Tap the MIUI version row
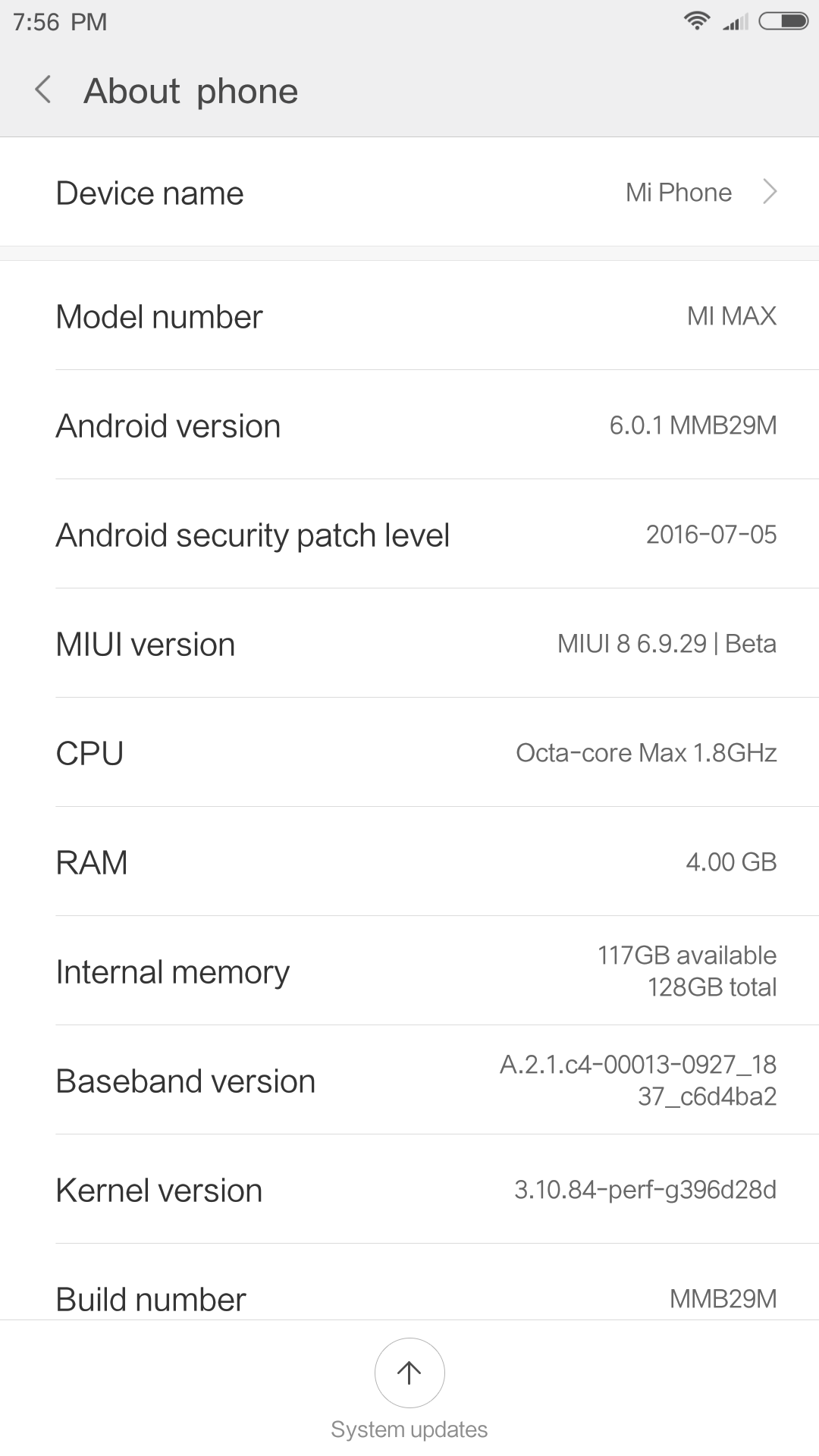Screen dimensions: 819x1456 tap(409, 644)
